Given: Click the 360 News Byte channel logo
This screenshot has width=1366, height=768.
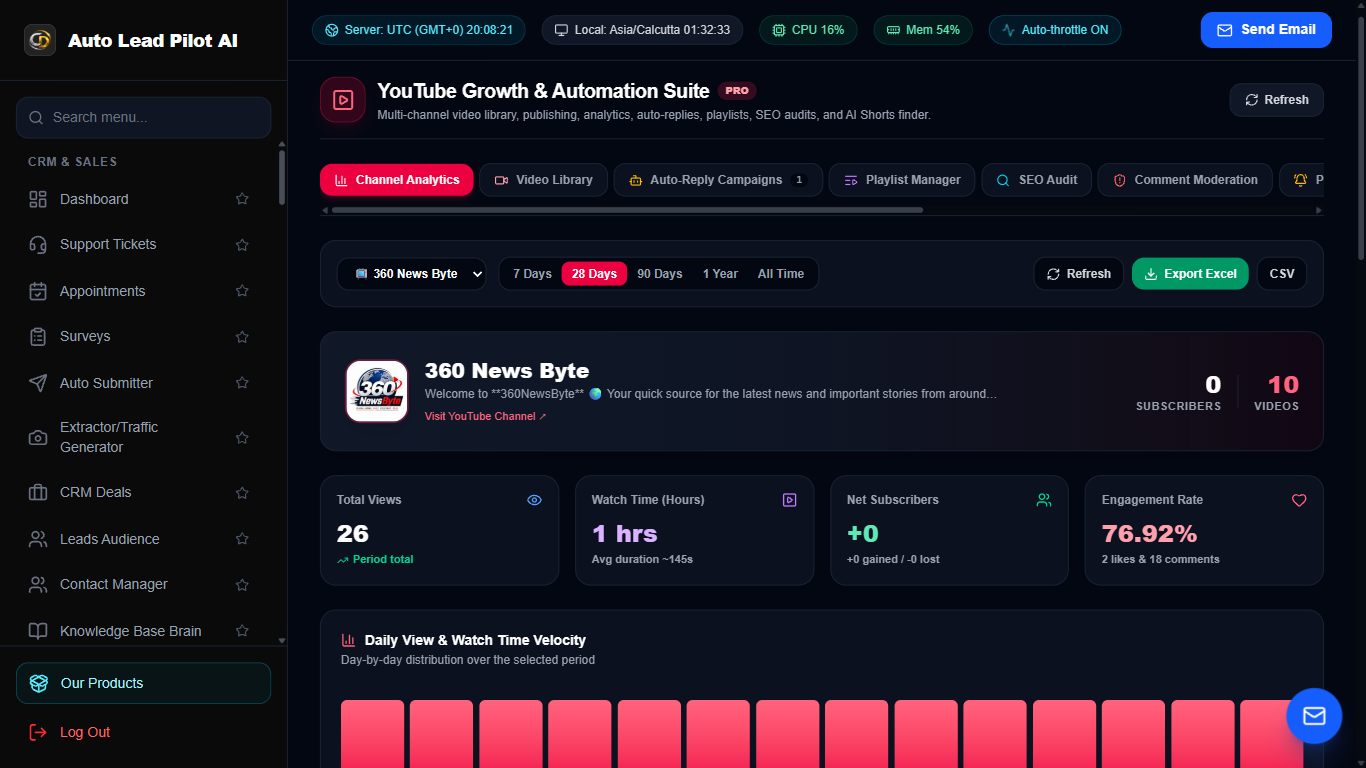Looking at the screenshot, I should pyautogui.click(x=377, y=391).
